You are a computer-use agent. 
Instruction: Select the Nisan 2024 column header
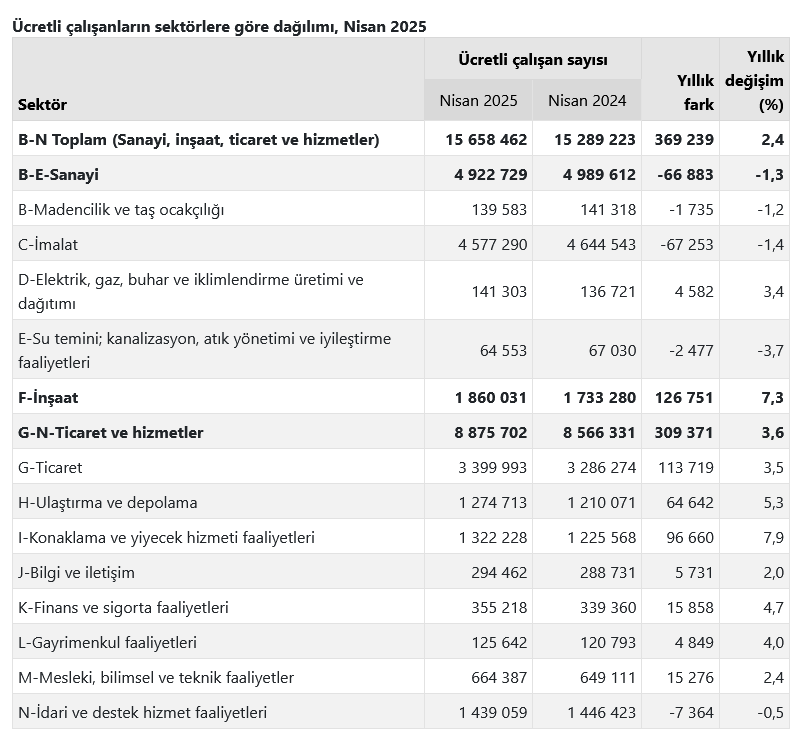[x=587, y=100]
